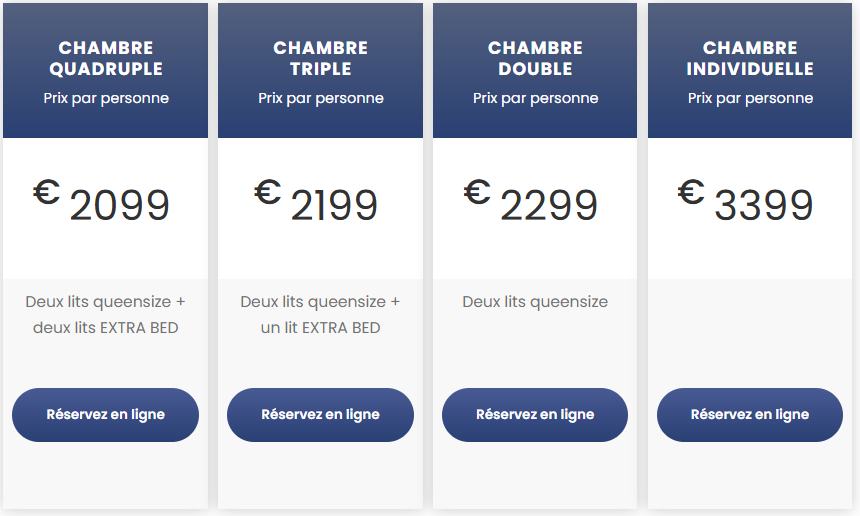860x516 pixels.
Task: Click the euro symbol beside 3399
Action: [x=691, y=192]
